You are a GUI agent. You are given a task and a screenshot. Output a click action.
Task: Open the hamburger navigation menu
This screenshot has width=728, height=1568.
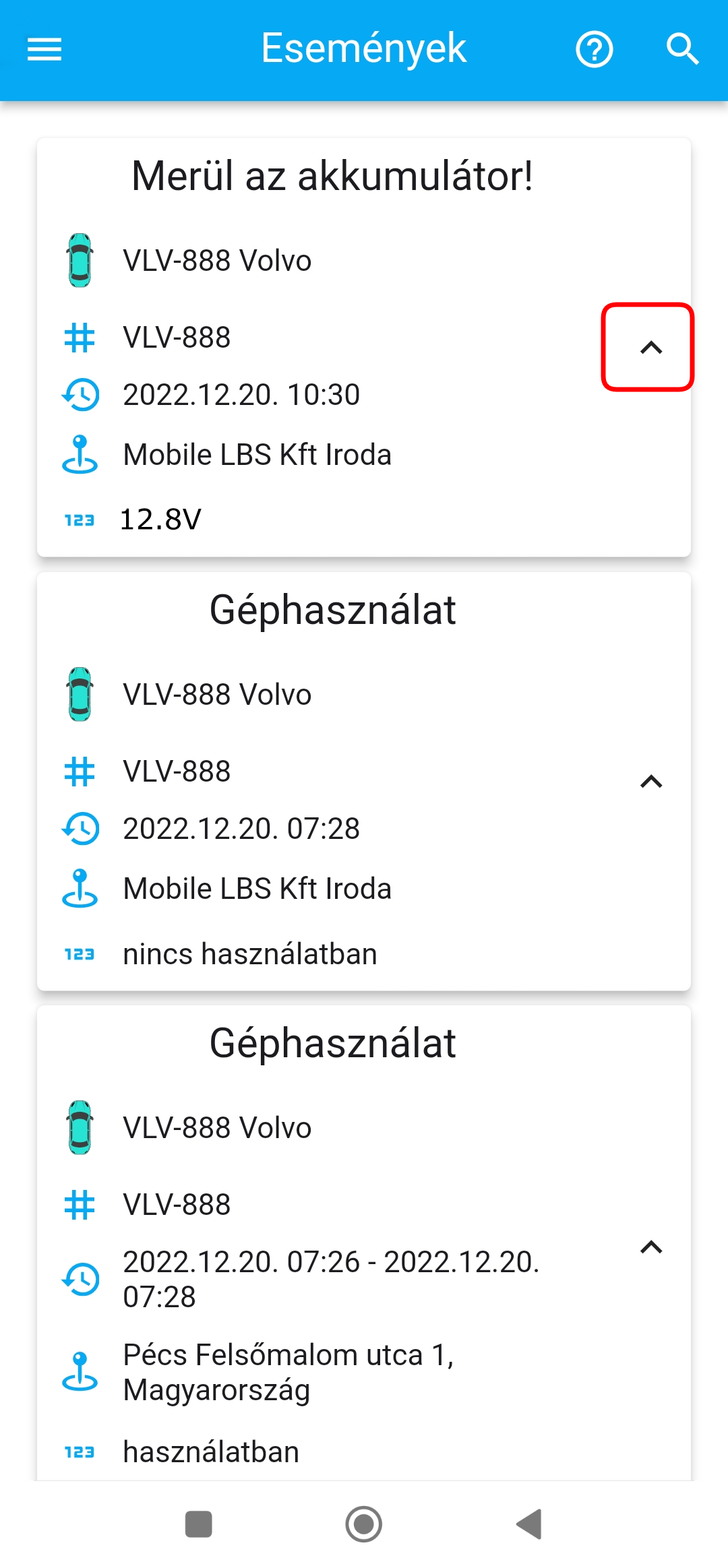coord(44,49)
